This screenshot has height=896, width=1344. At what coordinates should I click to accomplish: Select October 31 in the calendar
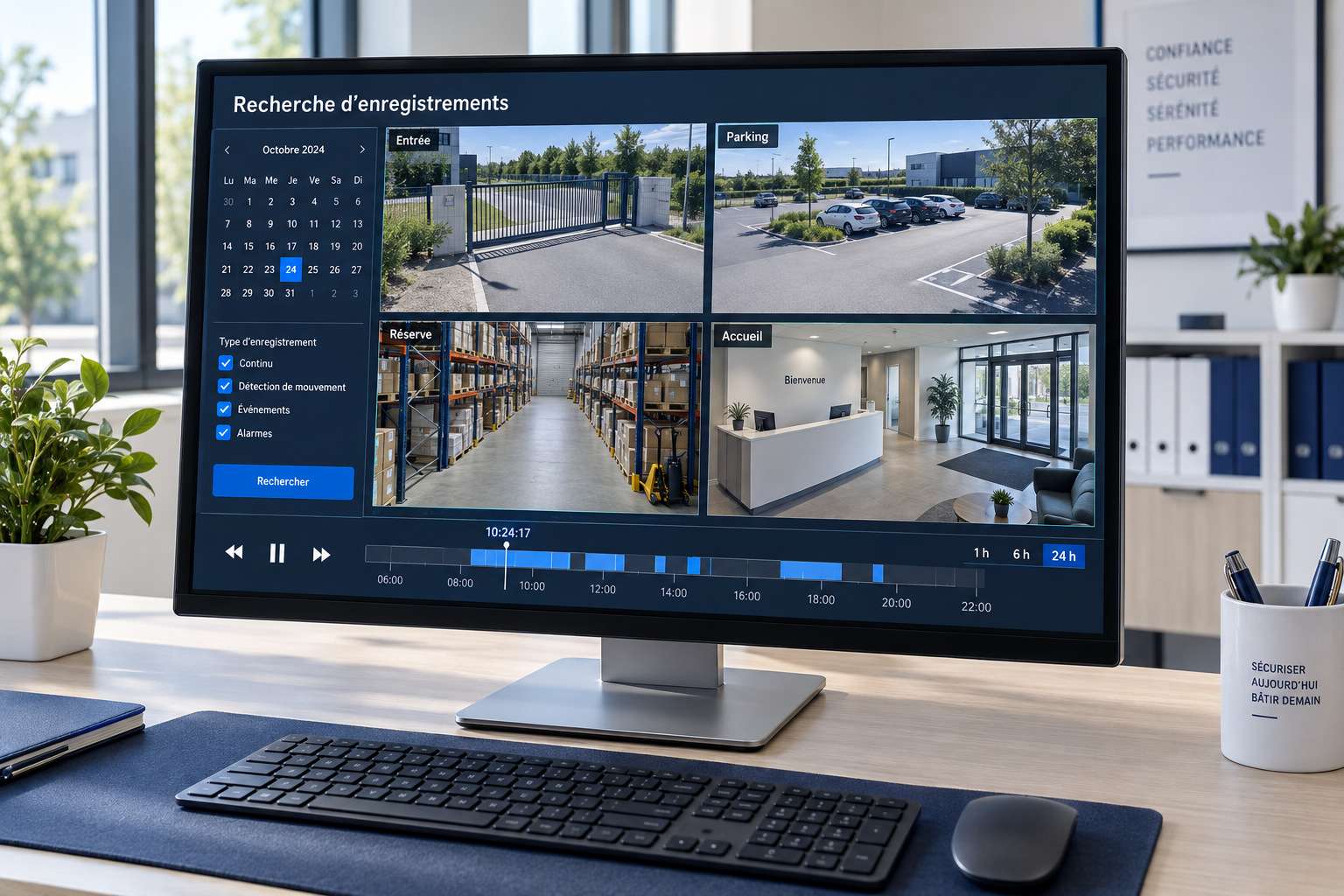click(290, 293)
